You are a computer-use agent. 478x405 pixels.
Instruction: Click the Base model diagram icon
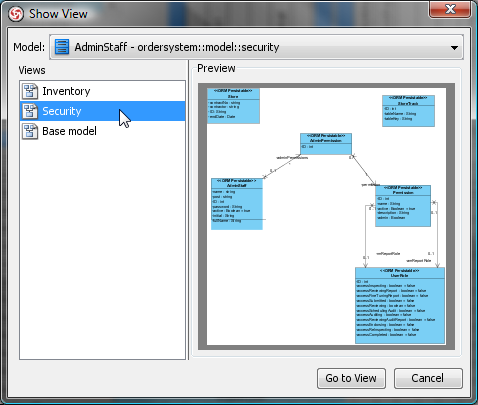(30, 131)
